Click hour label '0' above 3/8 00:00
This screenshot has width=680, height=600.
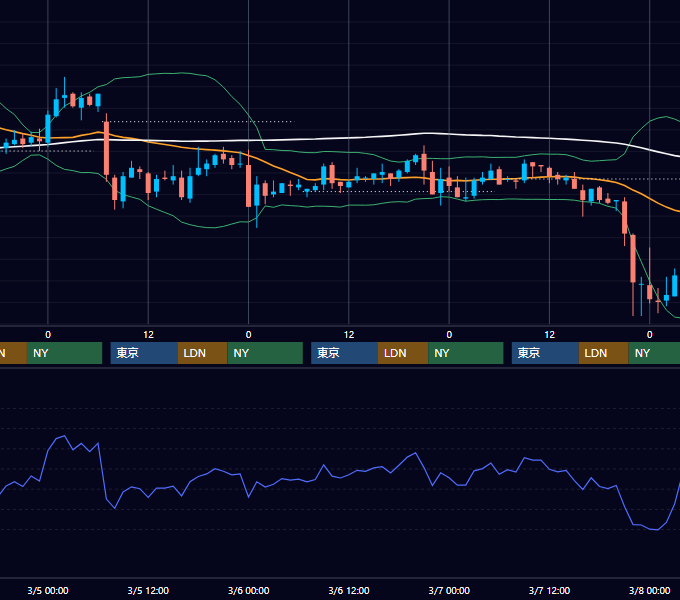(x=649, y=335)
